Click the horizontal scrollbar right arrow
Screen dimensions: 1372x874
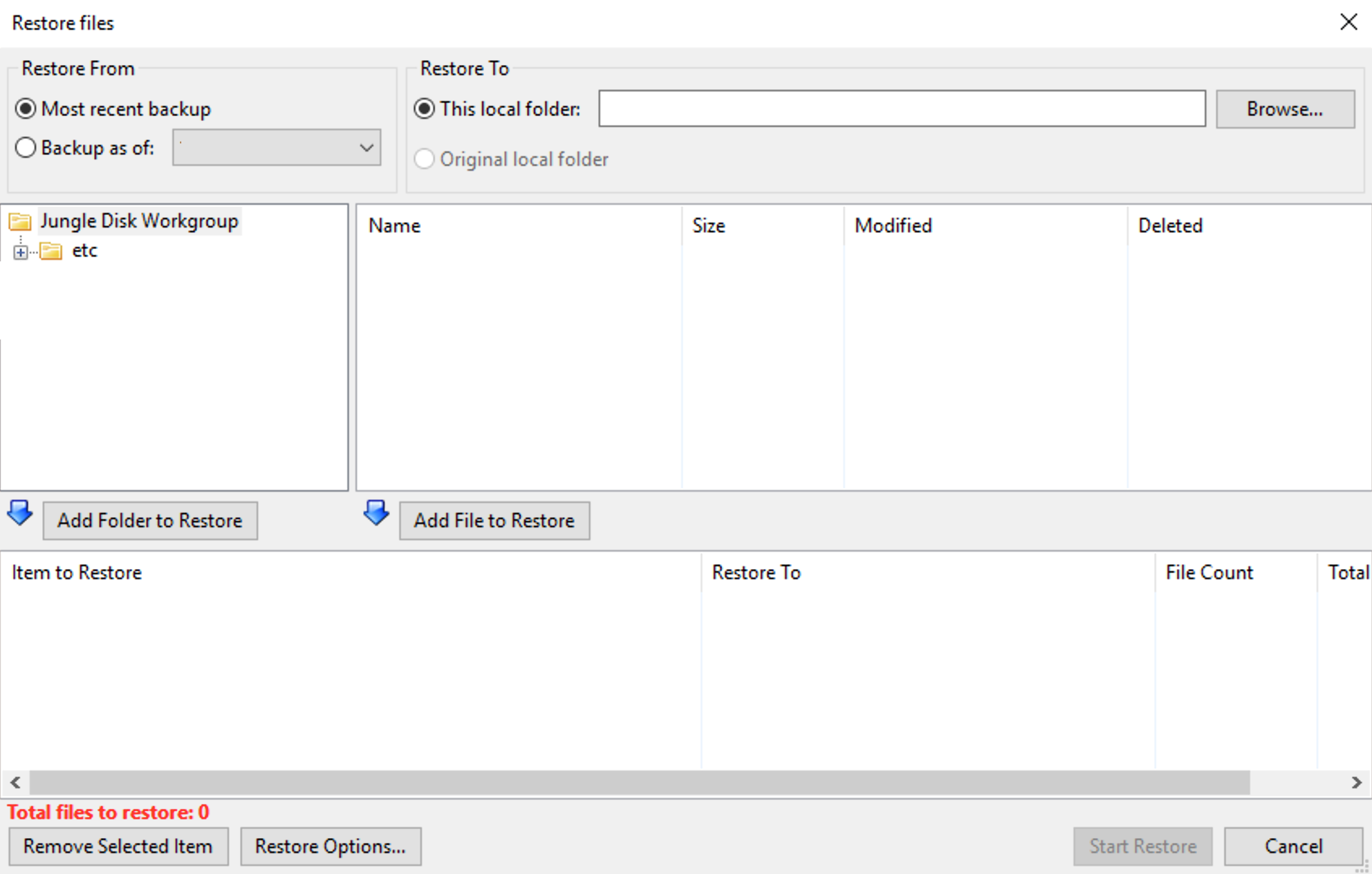click(1356, 783)
